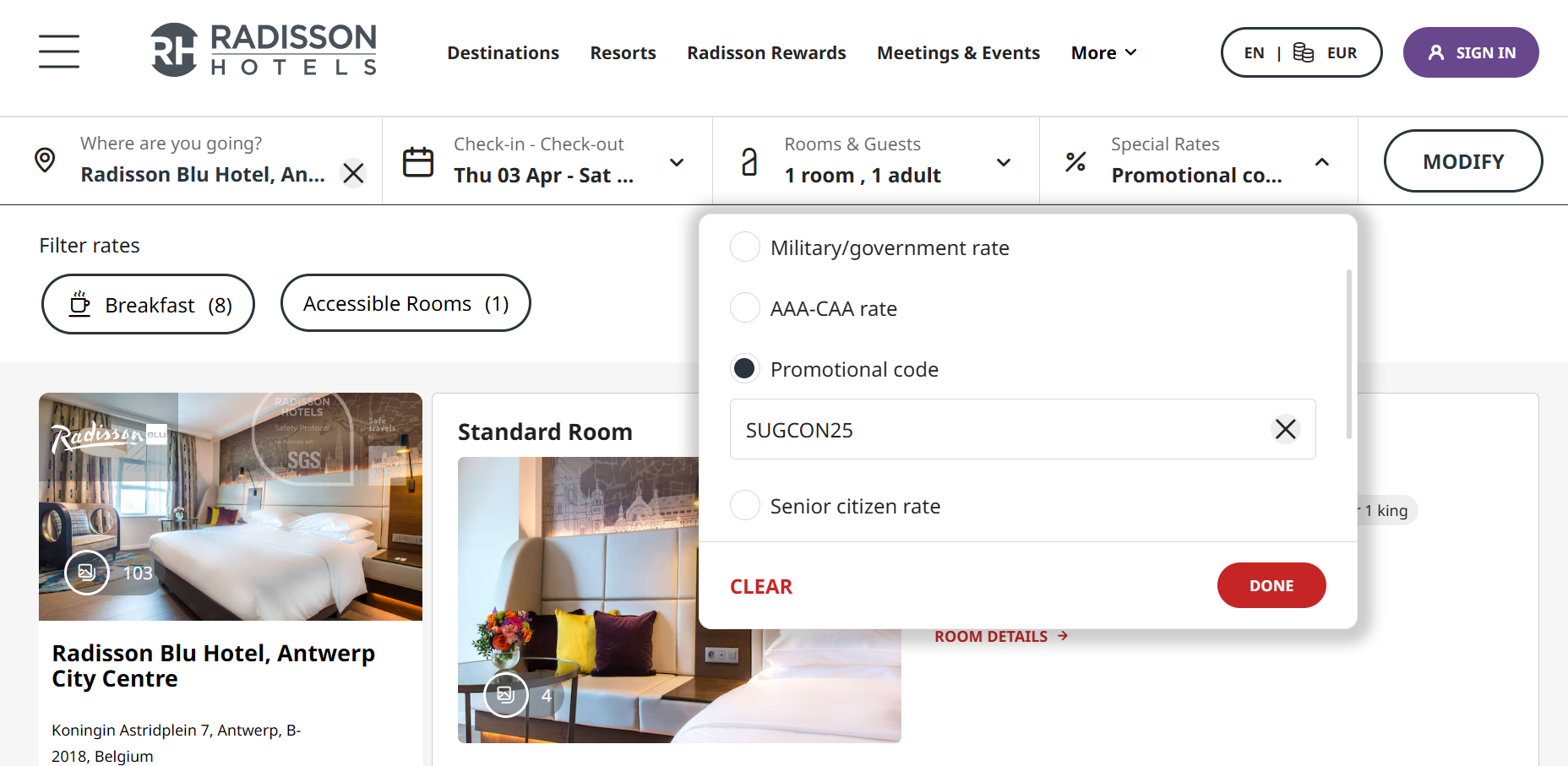This screenshot has width=1568, height=766.
Task: Select the Promotional code radio button
Action: (x=745, y=369)
